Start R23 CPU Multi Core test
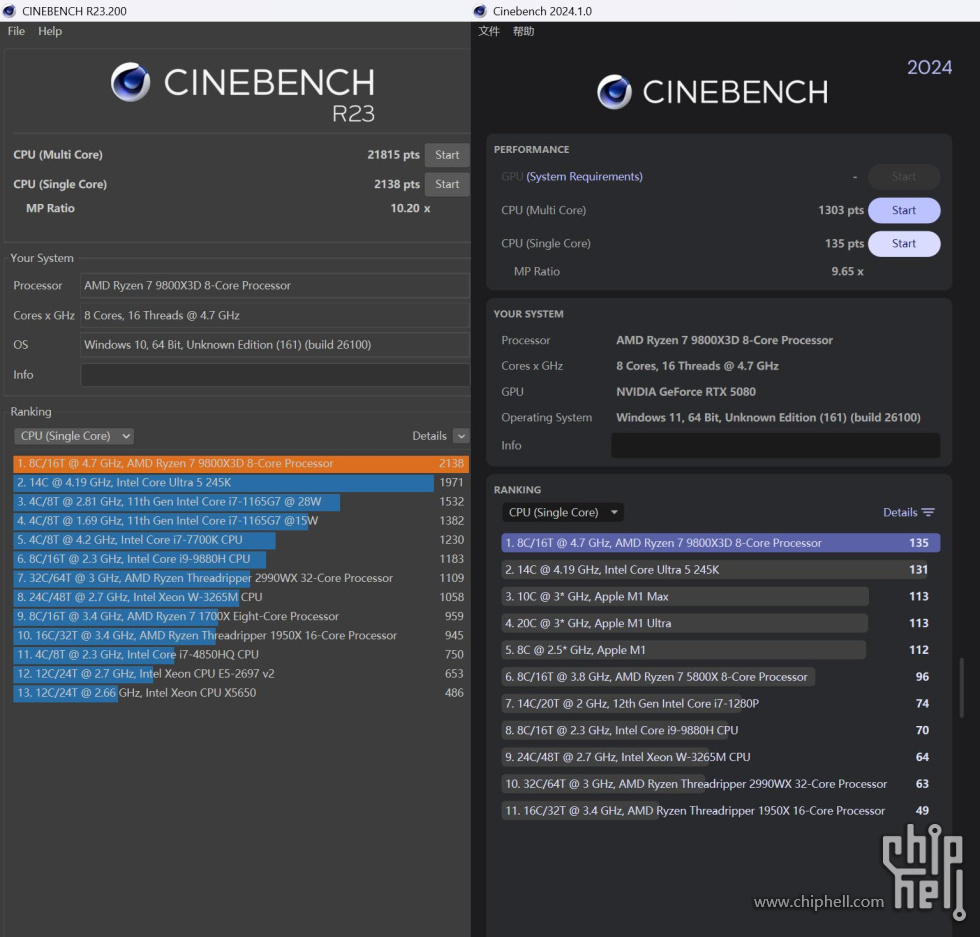The image size is (980, 937). click(447, 155)
